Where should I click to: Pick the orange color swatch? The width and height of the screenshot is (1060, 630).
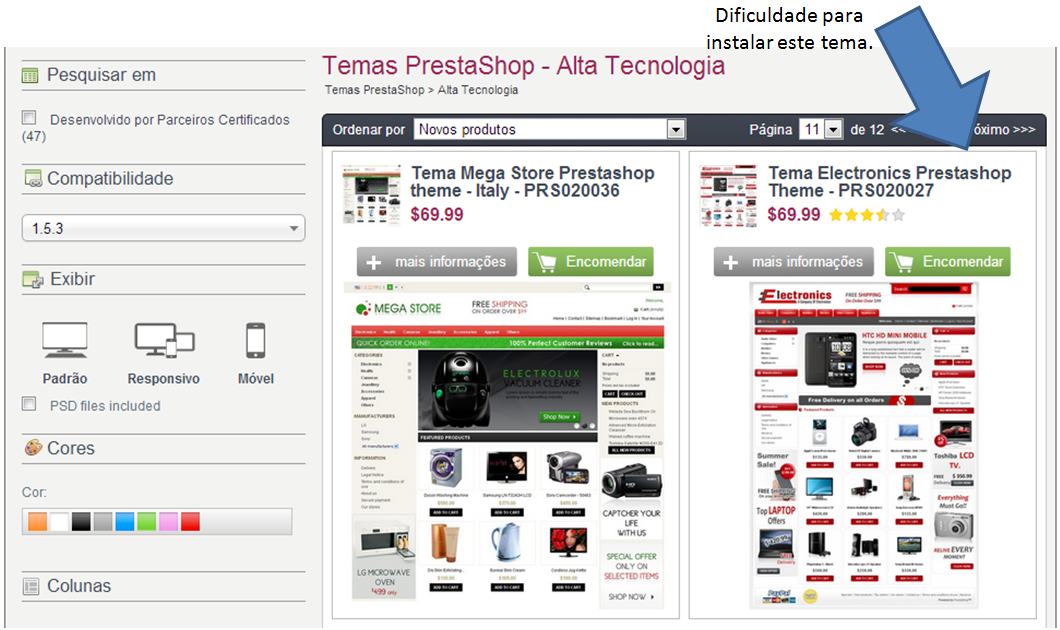tap(38, 521)
